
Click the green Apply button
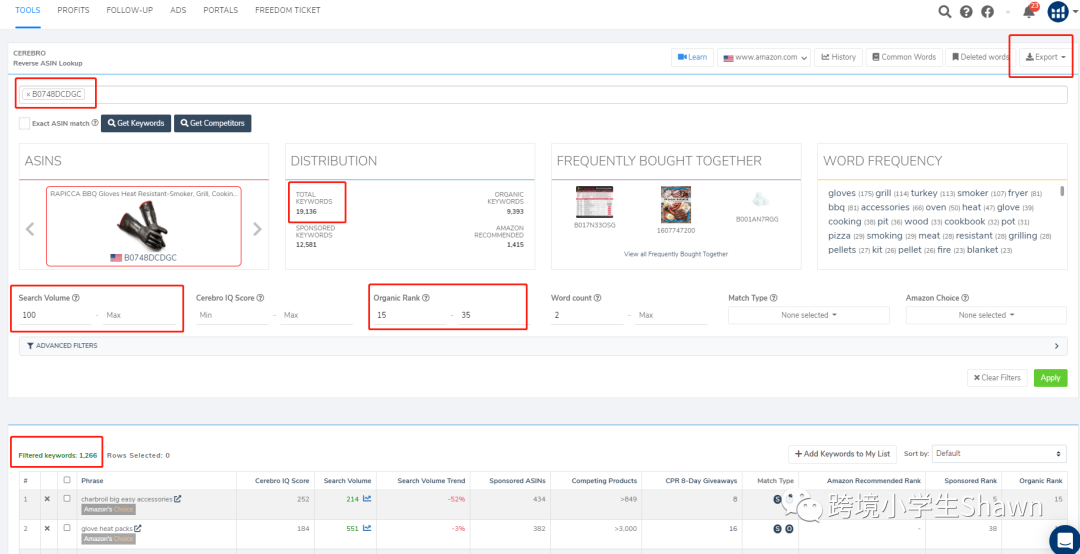coord(1050,378)
